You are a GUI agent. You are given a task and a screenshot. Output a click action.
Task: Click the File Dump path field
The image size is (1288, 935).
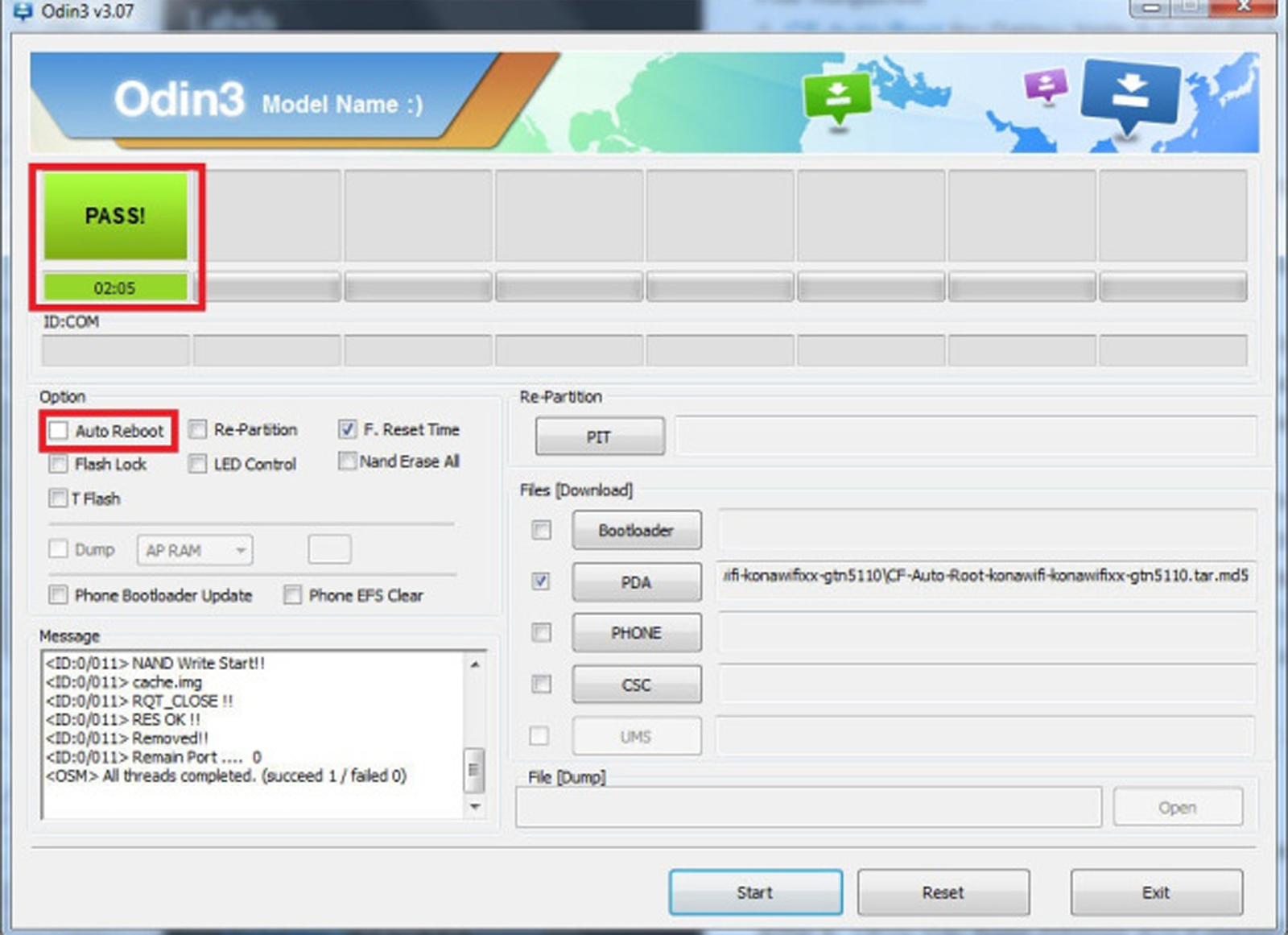(809, 808)
